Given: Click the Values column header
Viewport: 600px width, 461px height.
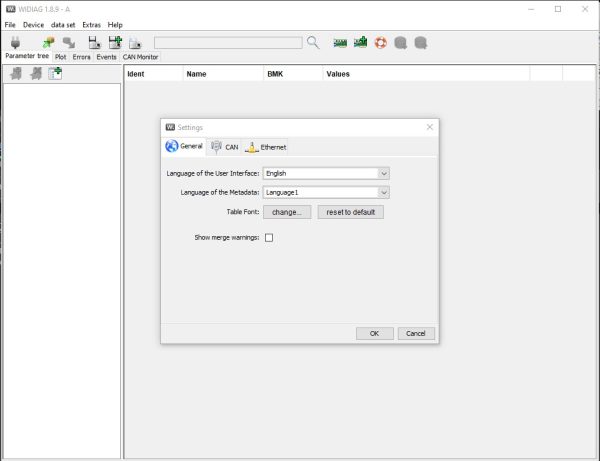Looking at the screenshot, I should tap(426, 74).
